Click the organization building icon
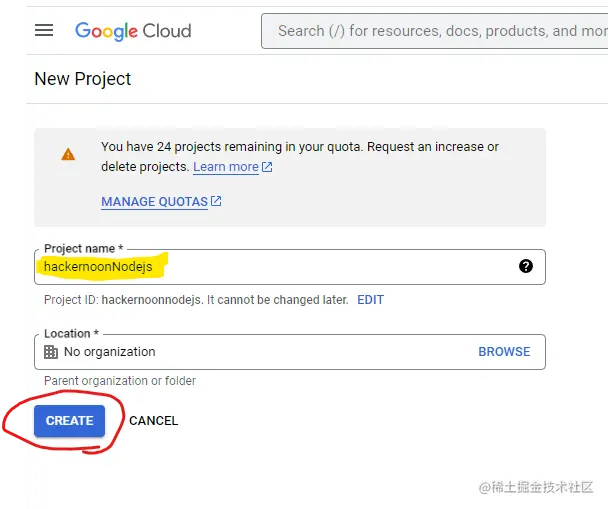This screenshot has height=509, width=608. coord(51,352)
